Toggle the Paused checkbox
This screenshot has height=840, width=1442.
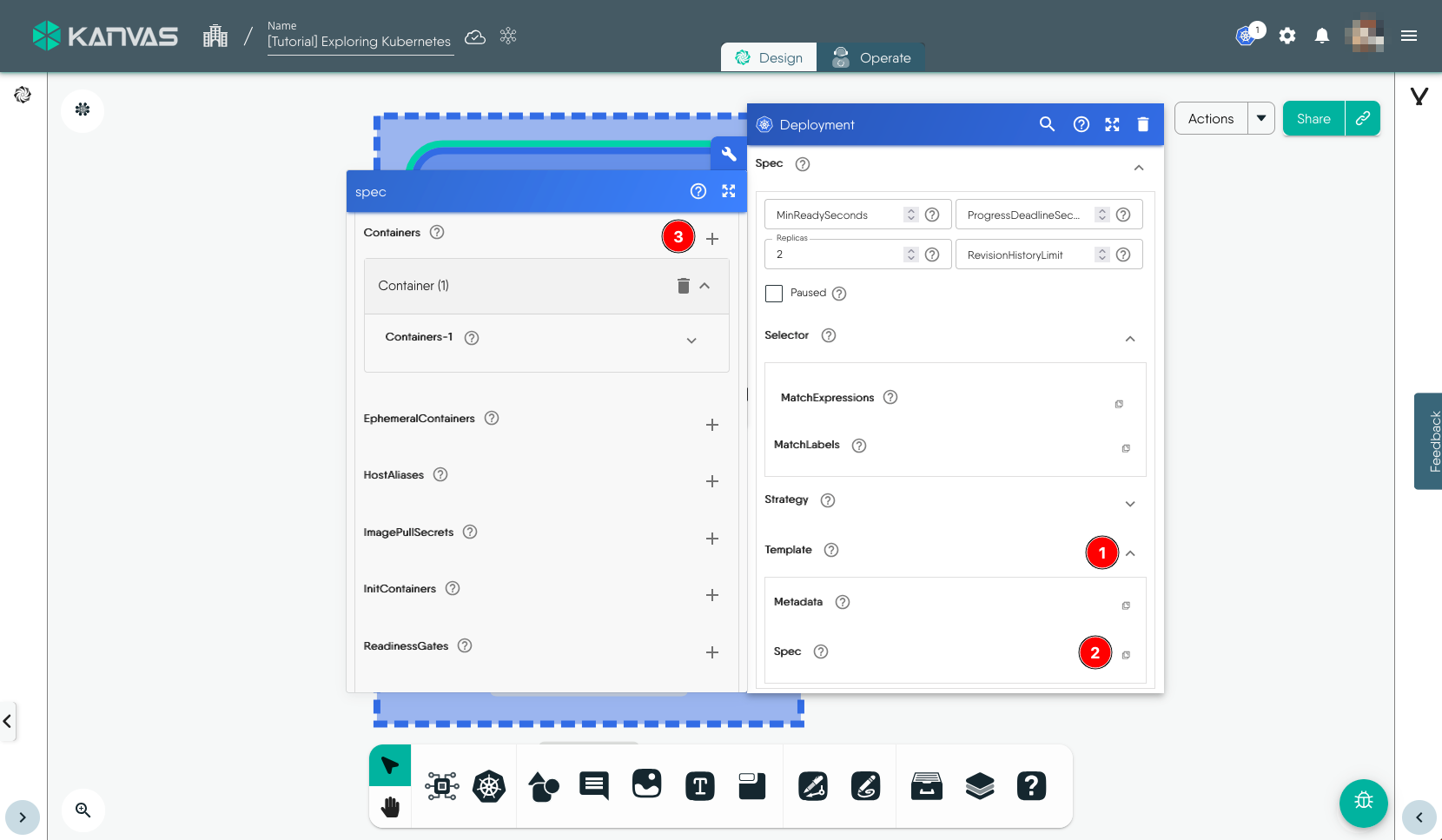774,294
